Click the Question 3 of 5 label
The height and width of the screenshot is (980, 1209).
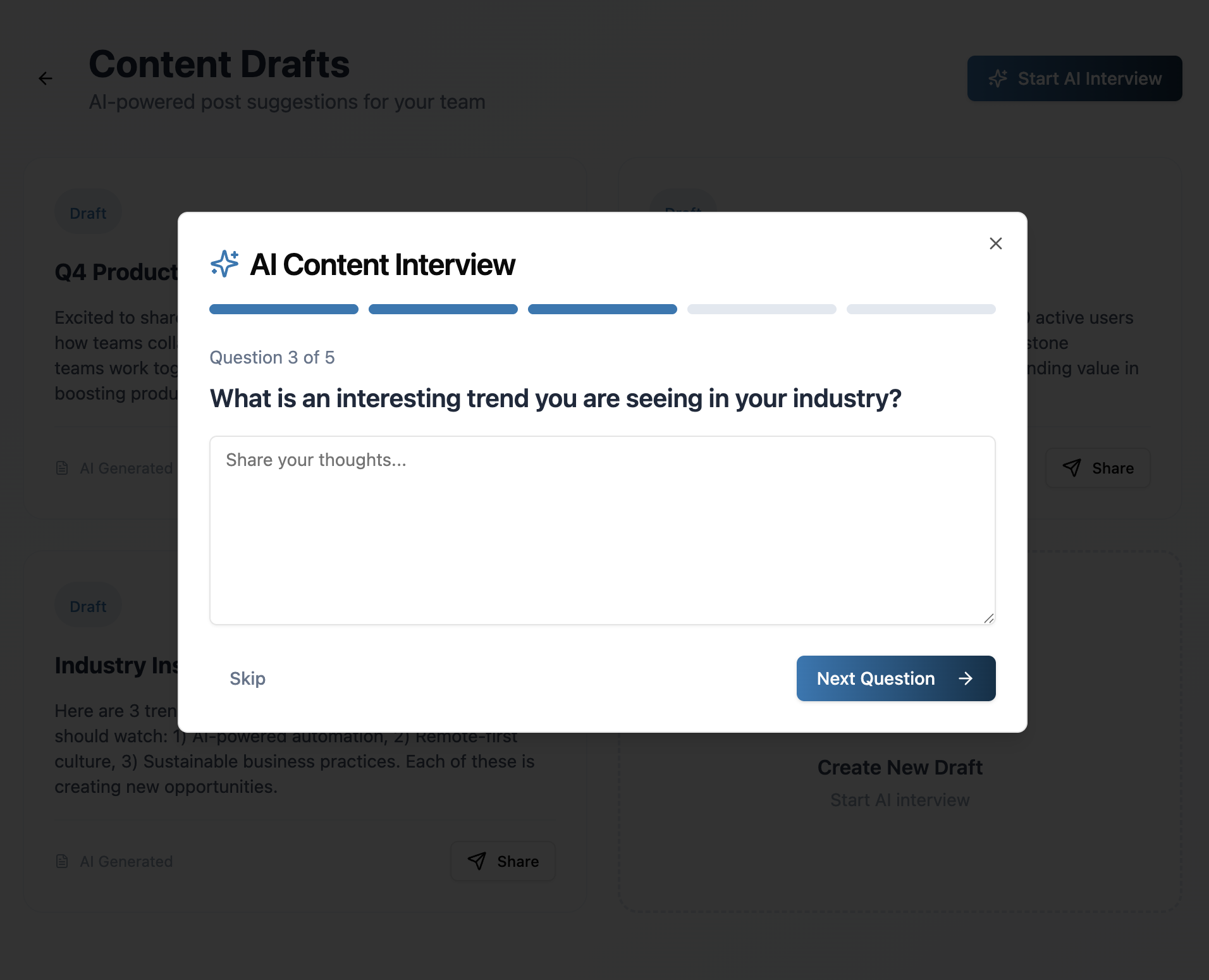[272, 357]
